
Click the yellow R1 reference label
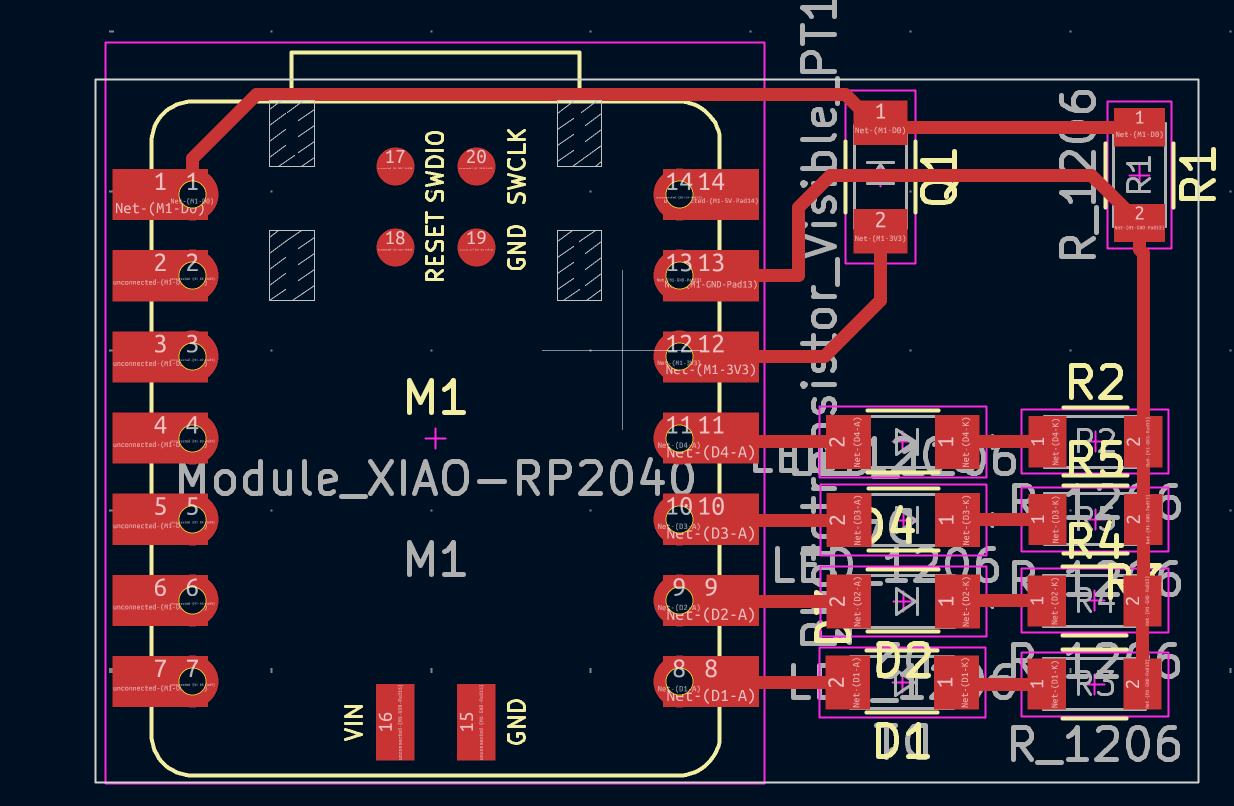(1198, 173)
